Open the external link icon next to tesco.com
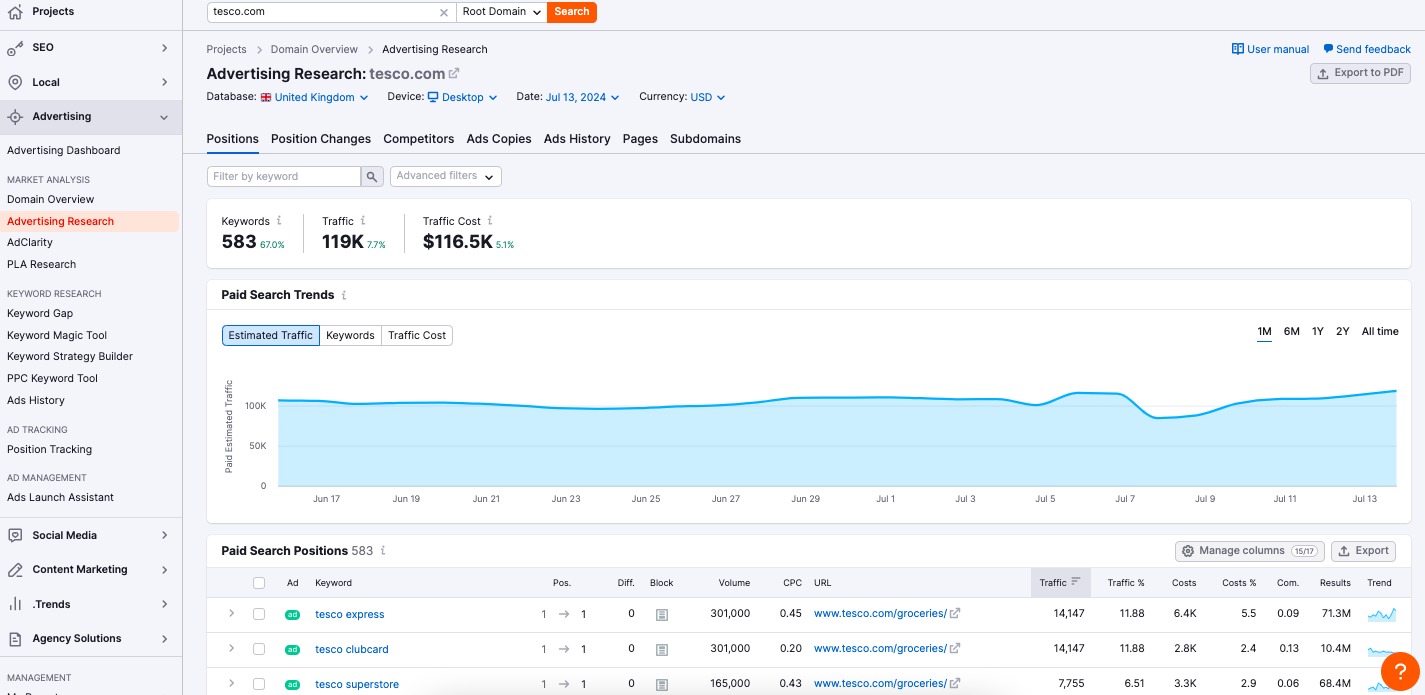Screen dimensions: 1425x695 pos(455,72)
